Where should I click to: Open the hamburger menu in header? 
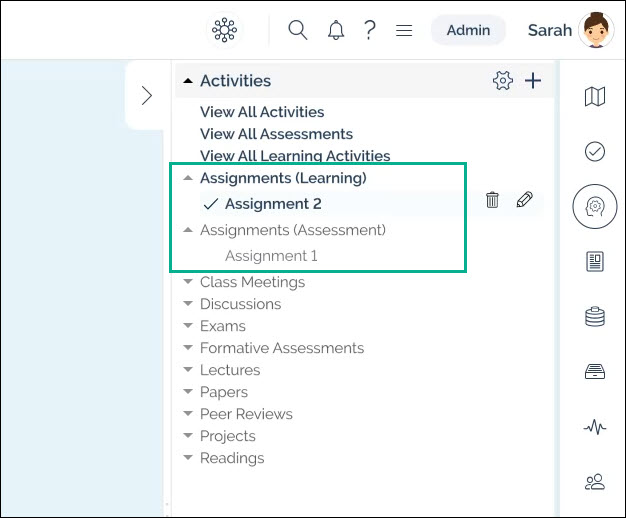click(x=404, y=30)
